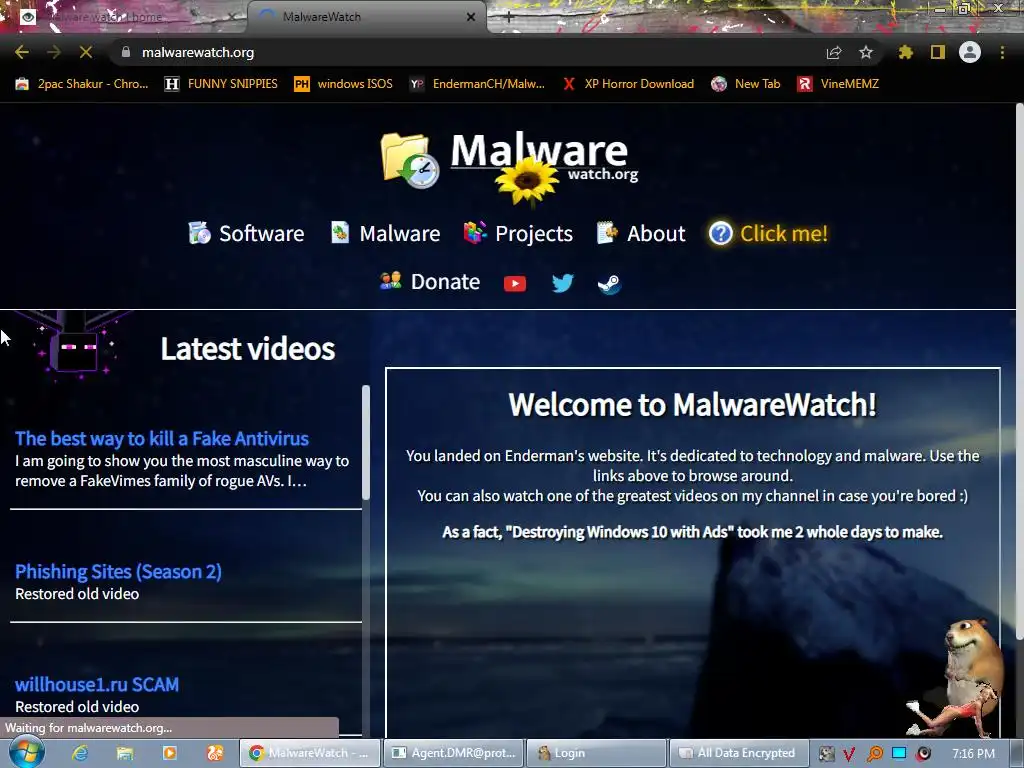
Task: Open the Malware menu item
Action: 385,233
